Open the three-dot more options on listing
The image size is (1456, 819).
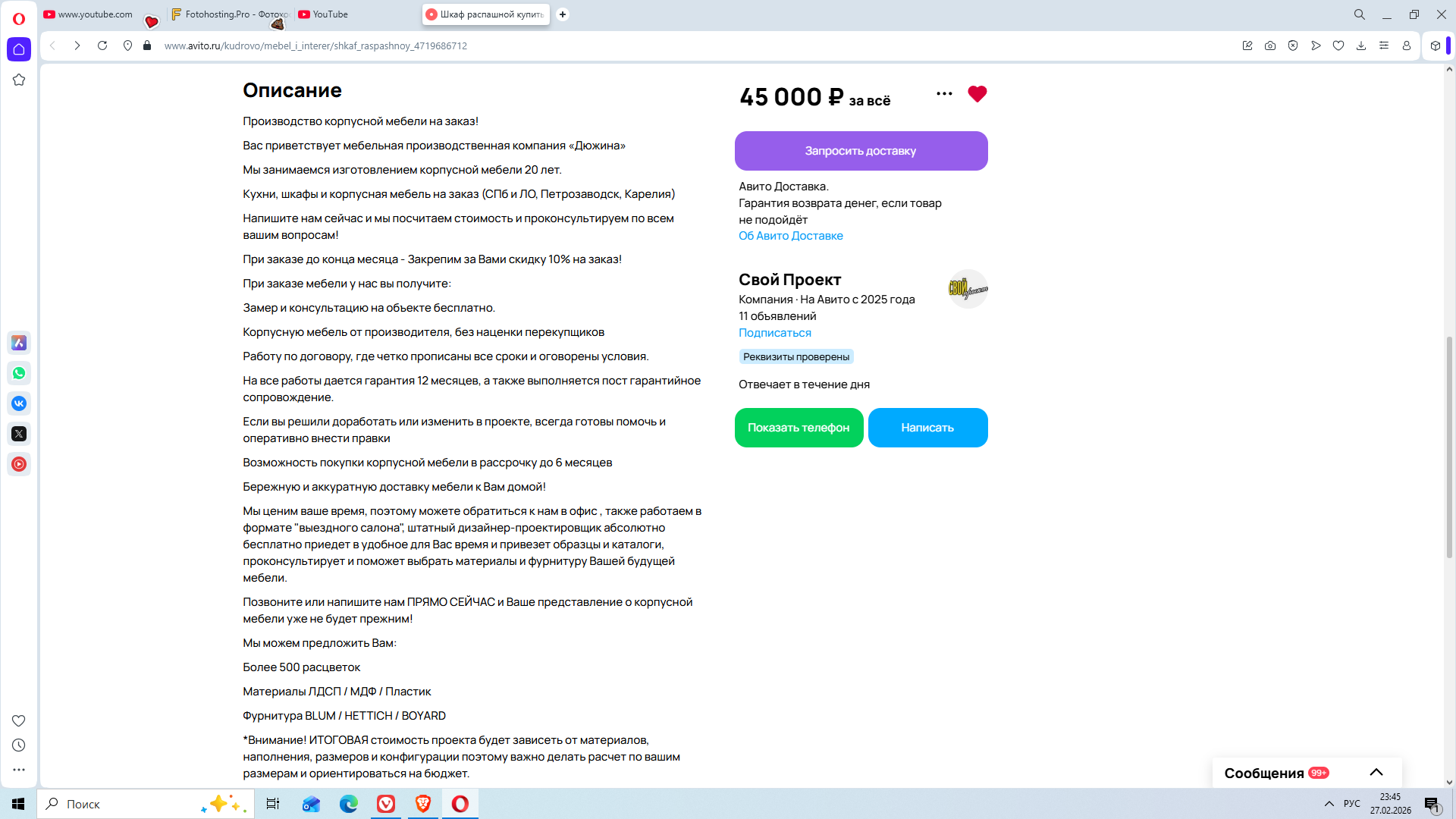point(944,94)
